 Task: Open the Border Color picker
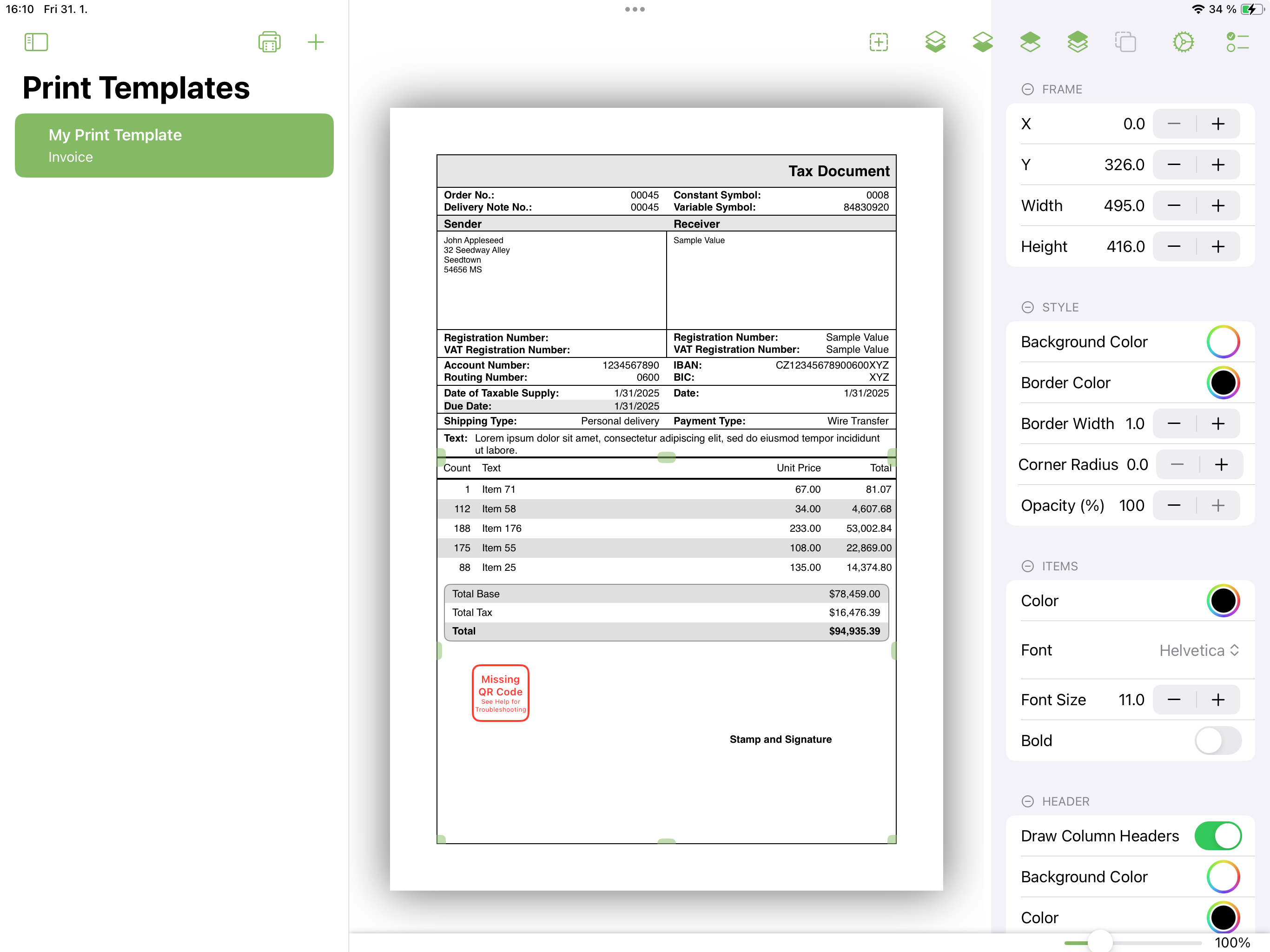(1223, 383)
